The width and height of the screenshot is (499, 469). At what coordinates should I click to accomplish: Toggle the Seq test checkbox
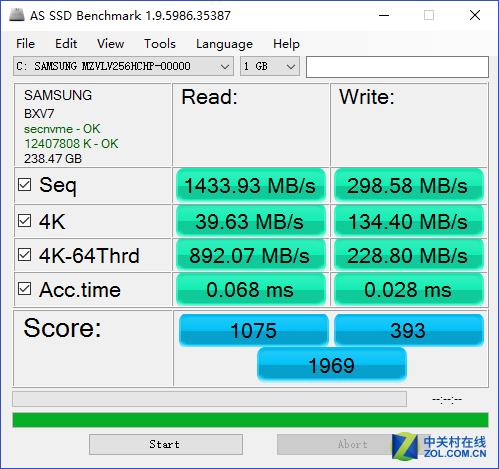pyautogui.click(x=24, y=184)
